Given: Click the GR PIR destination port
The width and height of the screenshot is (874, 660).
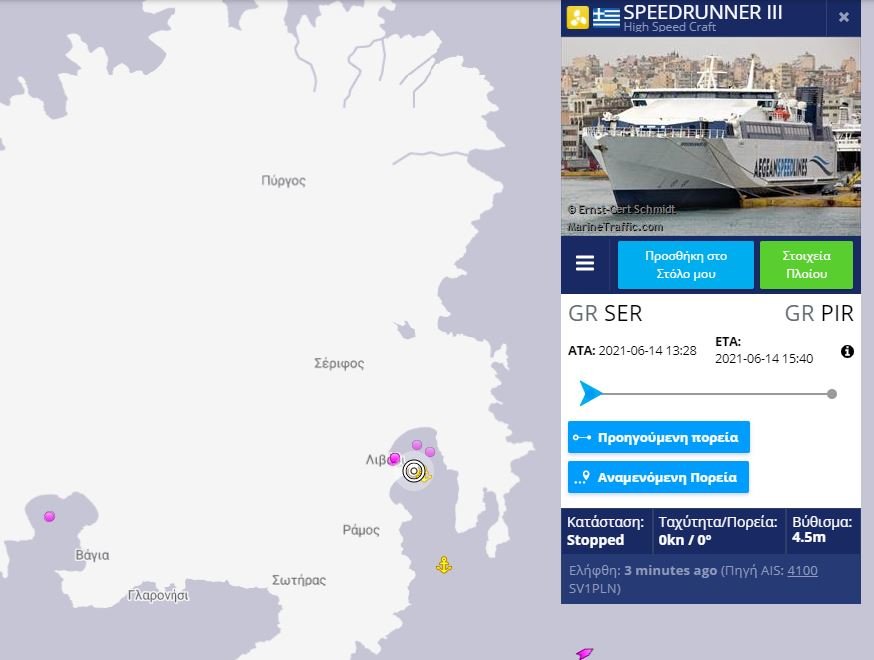Looking at the screenshot, I should [819, 313].
